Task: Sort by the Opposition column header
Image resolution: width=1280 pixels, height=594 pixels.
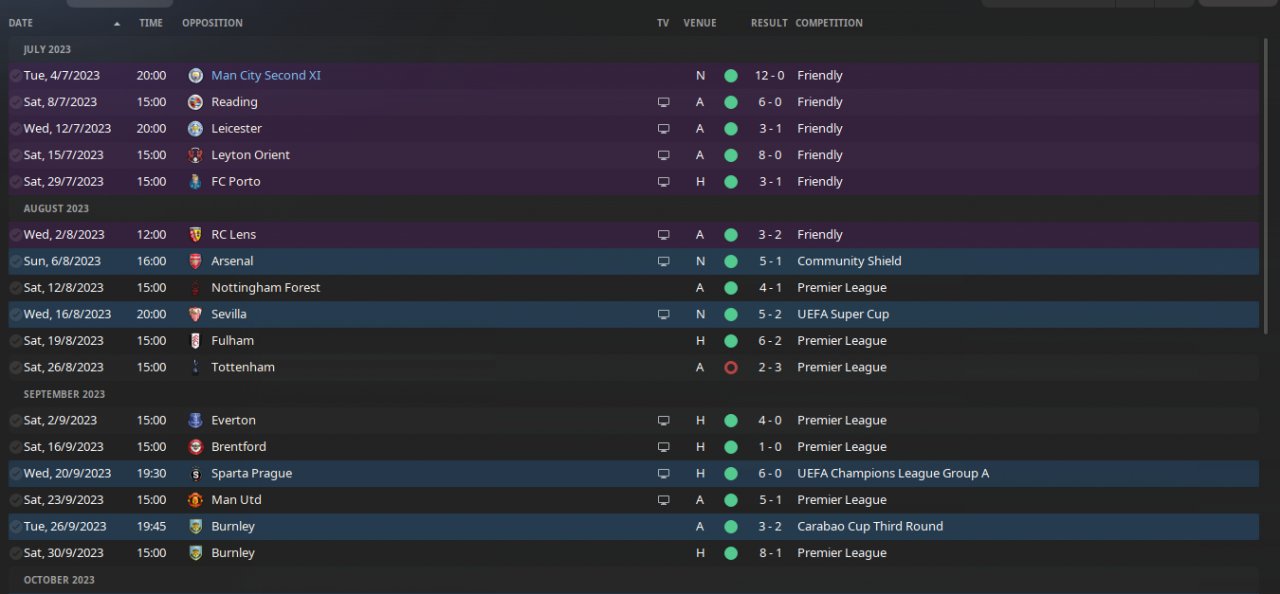Action: pos(212,23)
